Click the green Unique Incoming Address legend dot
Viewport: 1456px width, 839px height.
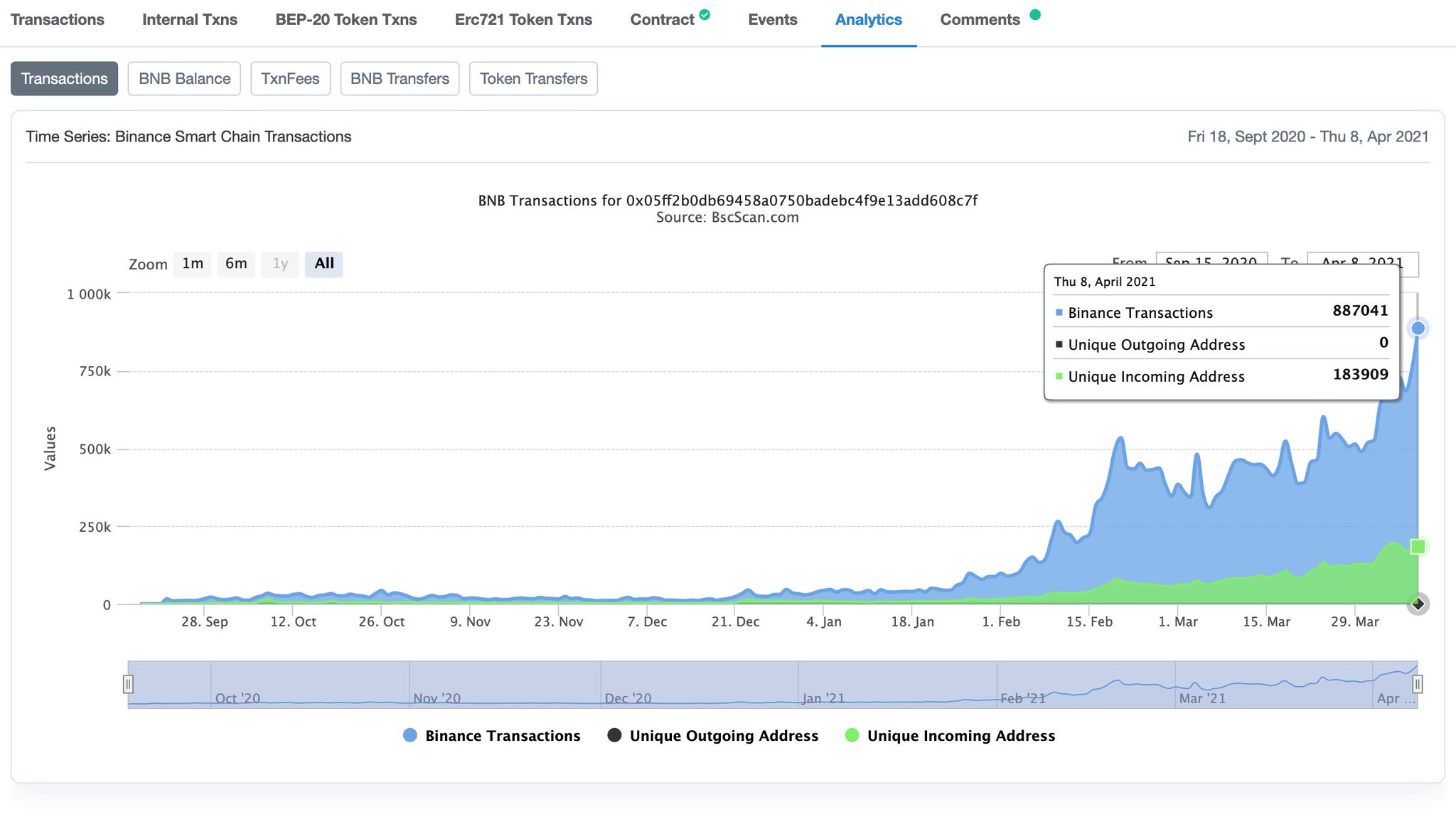pos(852,735)
